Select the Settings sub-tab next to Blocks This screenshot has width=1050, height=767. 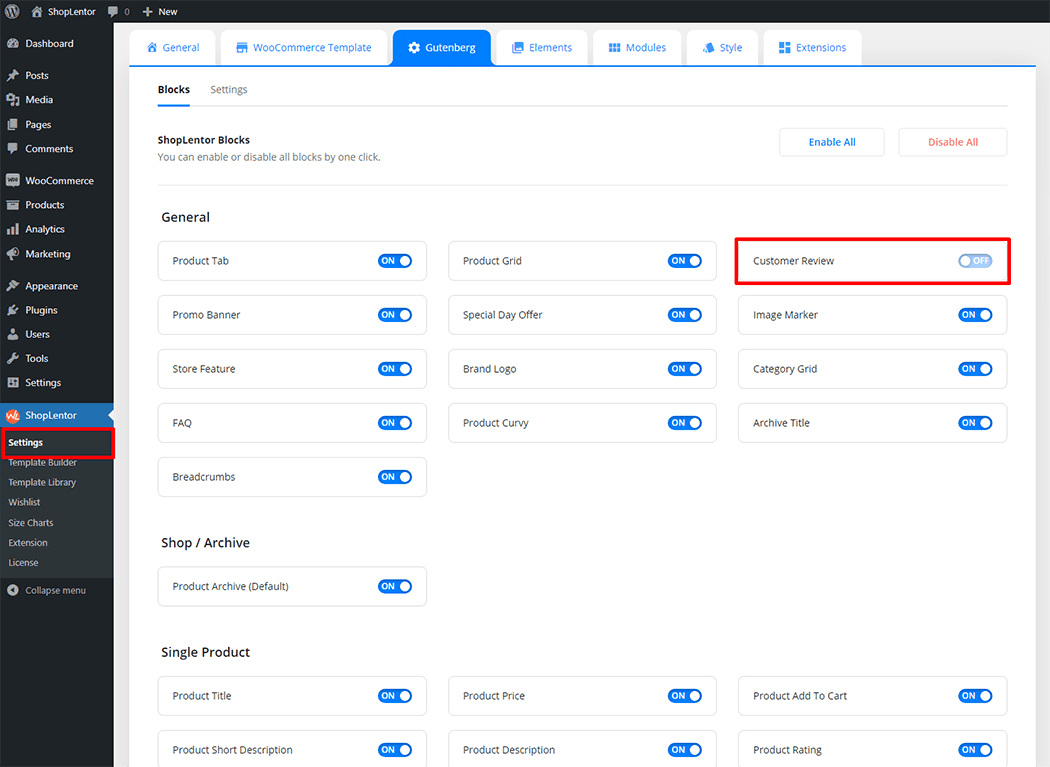(x=228, y=90)
